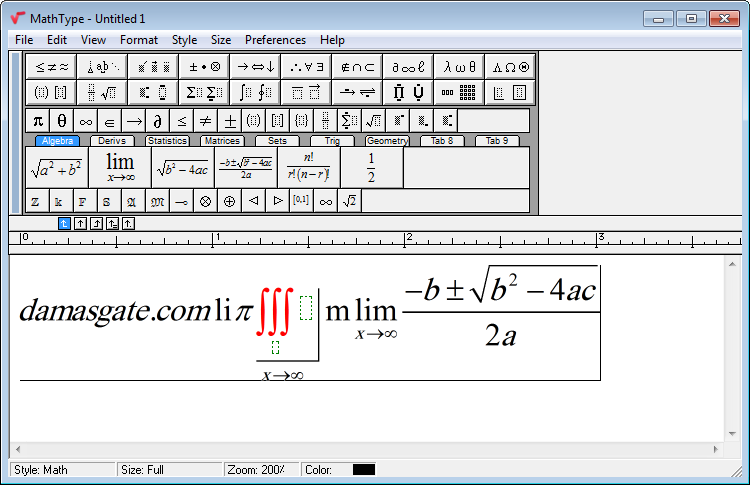This screenshot has width=750, height=485.
Task: Insert the partial derivative symbol
Action: click(158, 121)
